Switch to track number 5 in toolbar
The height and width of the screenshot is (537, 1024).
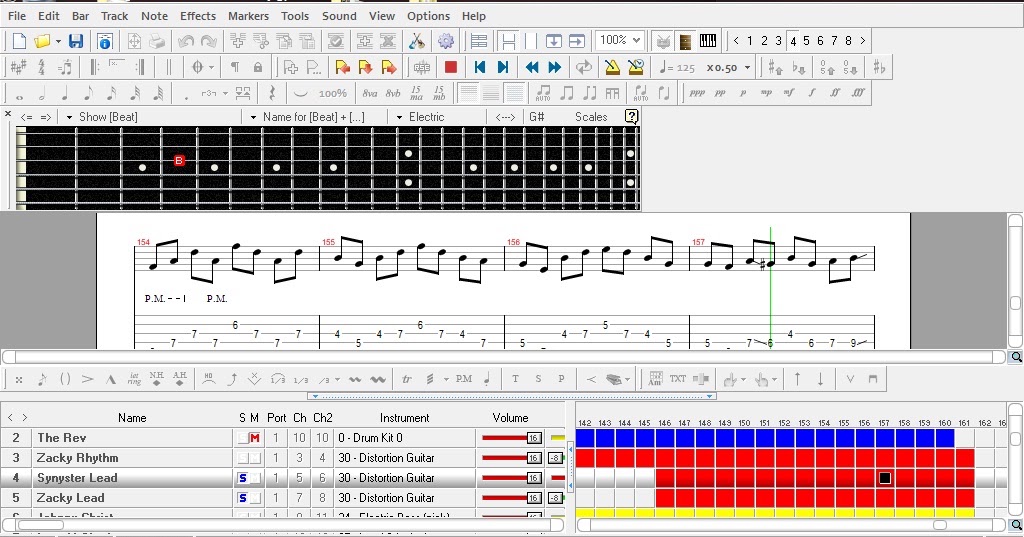click(x=807, y=41)
